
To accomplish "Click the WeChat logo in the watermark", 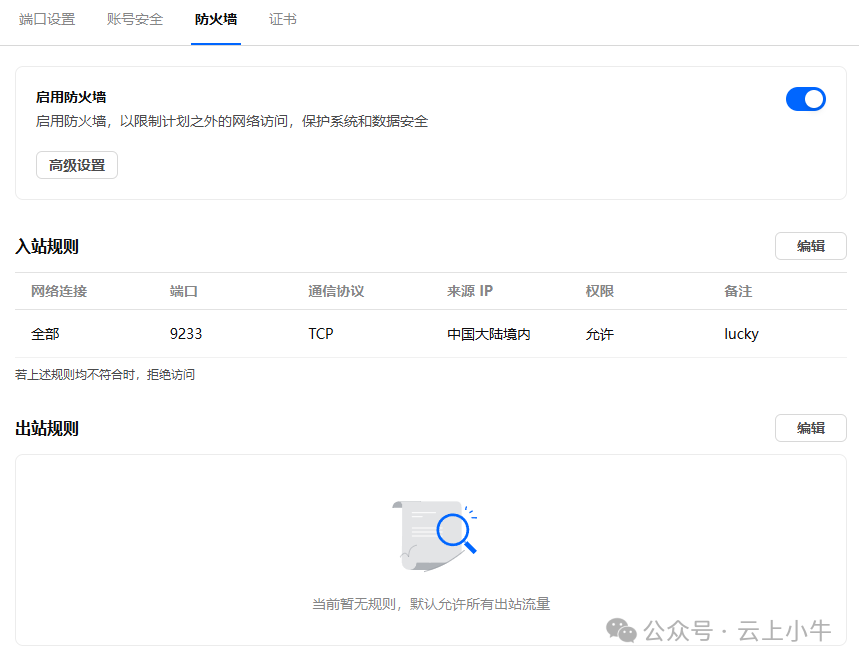I will pos(622,631).
